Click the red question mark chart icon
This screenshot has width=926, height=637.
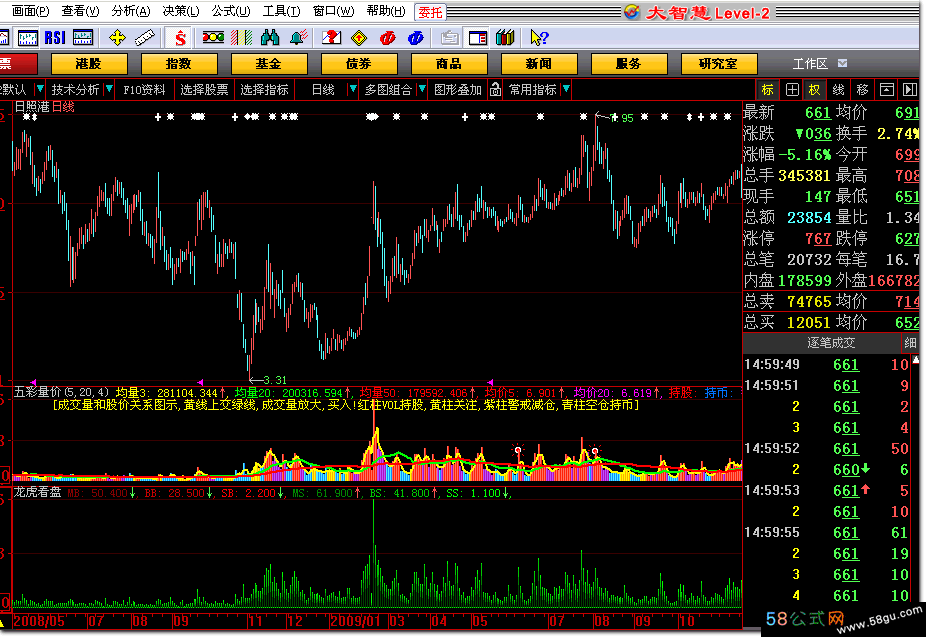[331, 38]
